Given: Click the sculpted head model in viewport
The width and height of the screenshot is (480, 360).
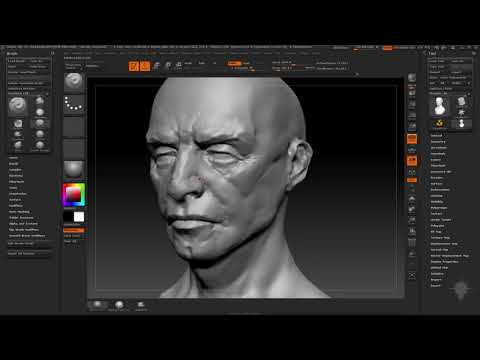Looking at the screenshot, I should click(230, 187).
